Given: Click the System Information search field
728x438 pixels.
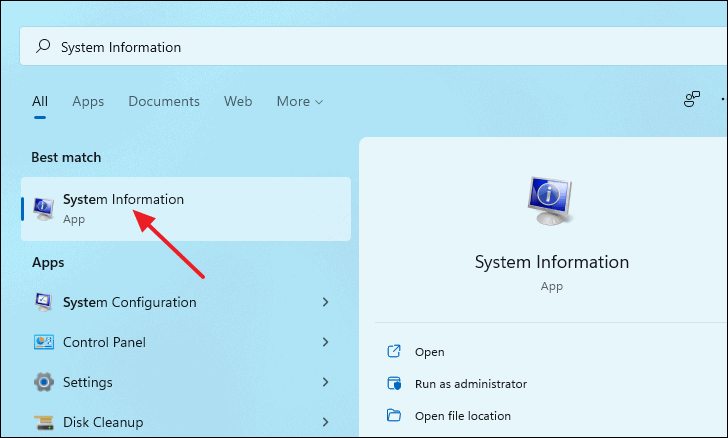Looking at the screenshot, I should click(x=373, y=46).
